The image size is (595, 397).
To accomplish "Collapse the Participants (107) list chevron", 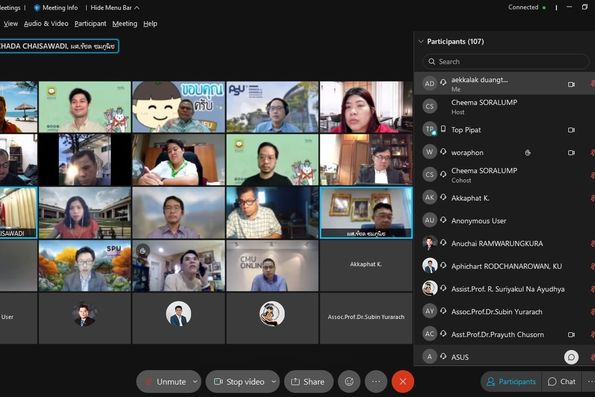I will pyautogui.click(x=420, y=41).
